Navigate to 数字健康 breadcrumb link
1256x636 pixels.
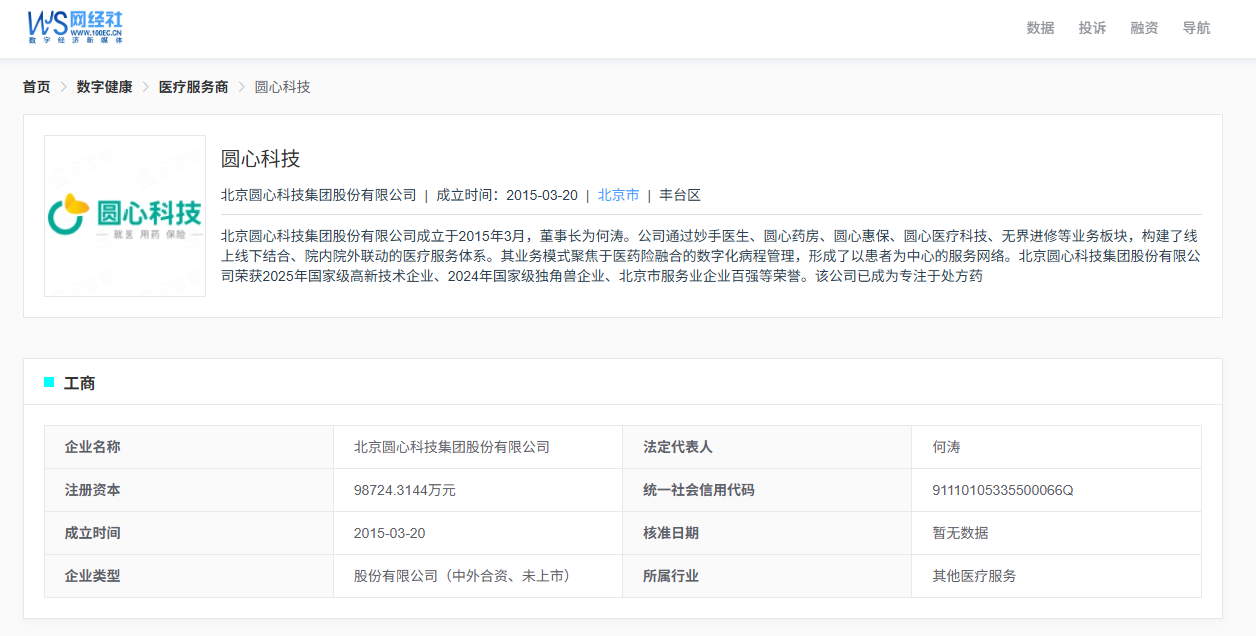click(104, 87)
